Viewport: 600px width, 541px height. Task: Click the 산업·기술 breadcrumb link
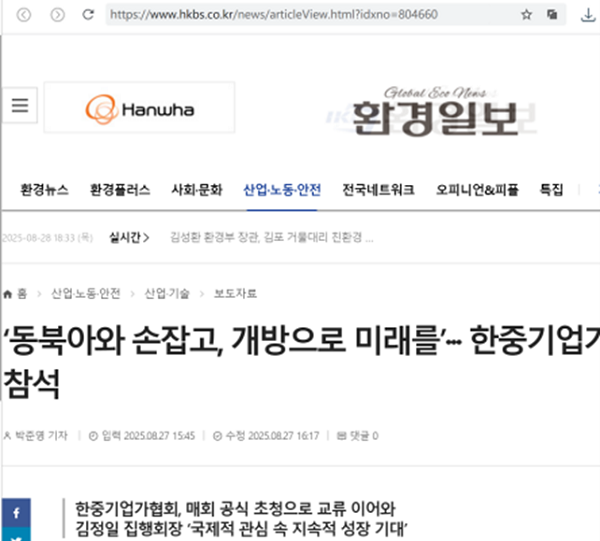pyautogui.click(x=166, y=293)
